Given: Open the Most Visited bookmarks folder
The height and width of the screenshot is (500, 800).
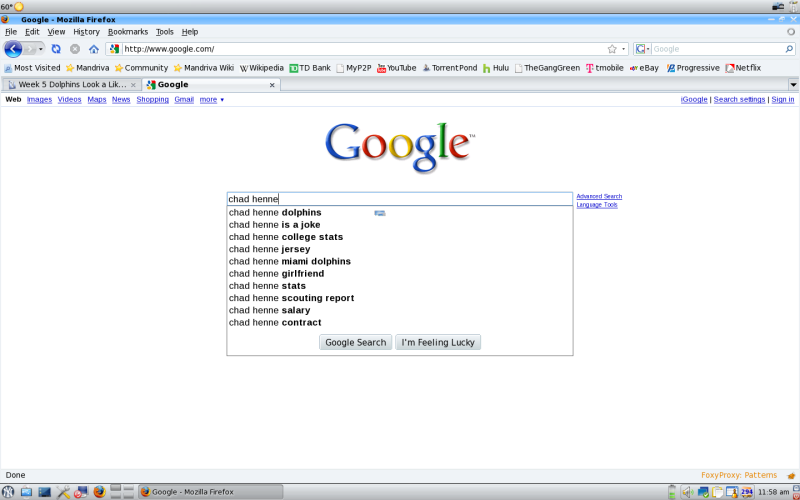Looking at the screenshot, I should (32, 68).
